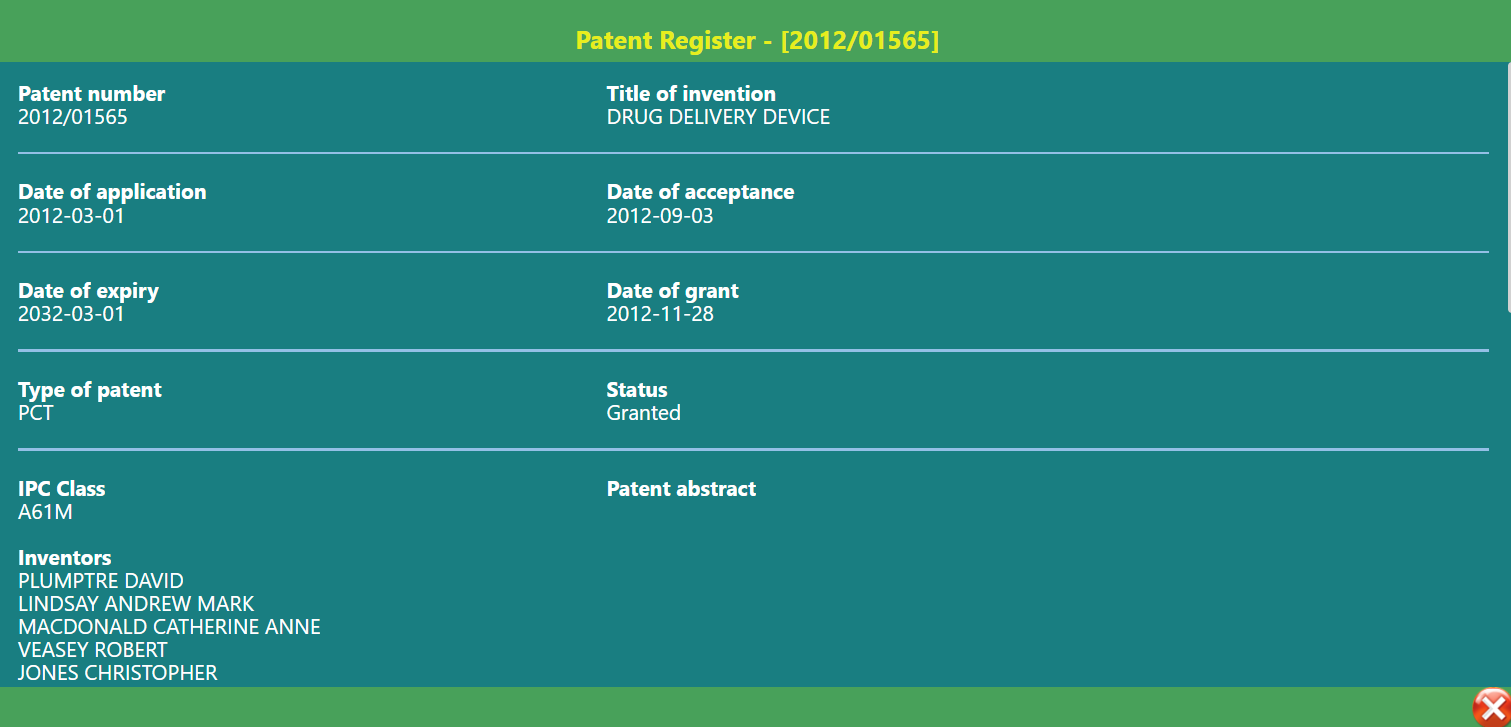Click the expiry date 2032-03-01
Screen dimensions: 1511x727
coord(71,313)
